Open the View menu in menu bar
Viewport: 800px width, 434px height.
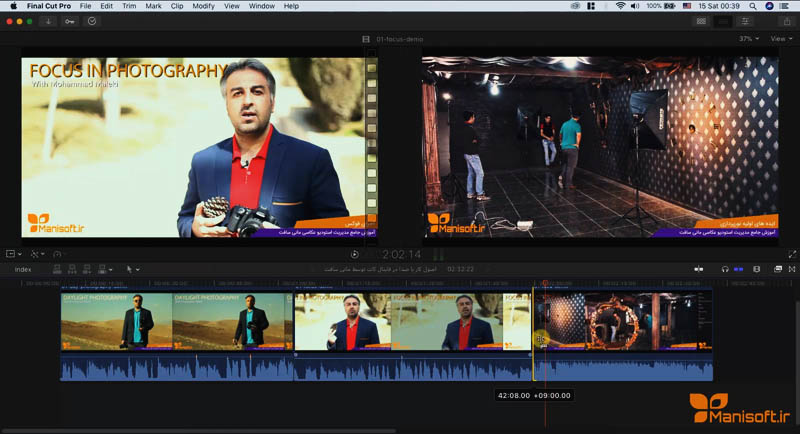[x=232, y=6]
